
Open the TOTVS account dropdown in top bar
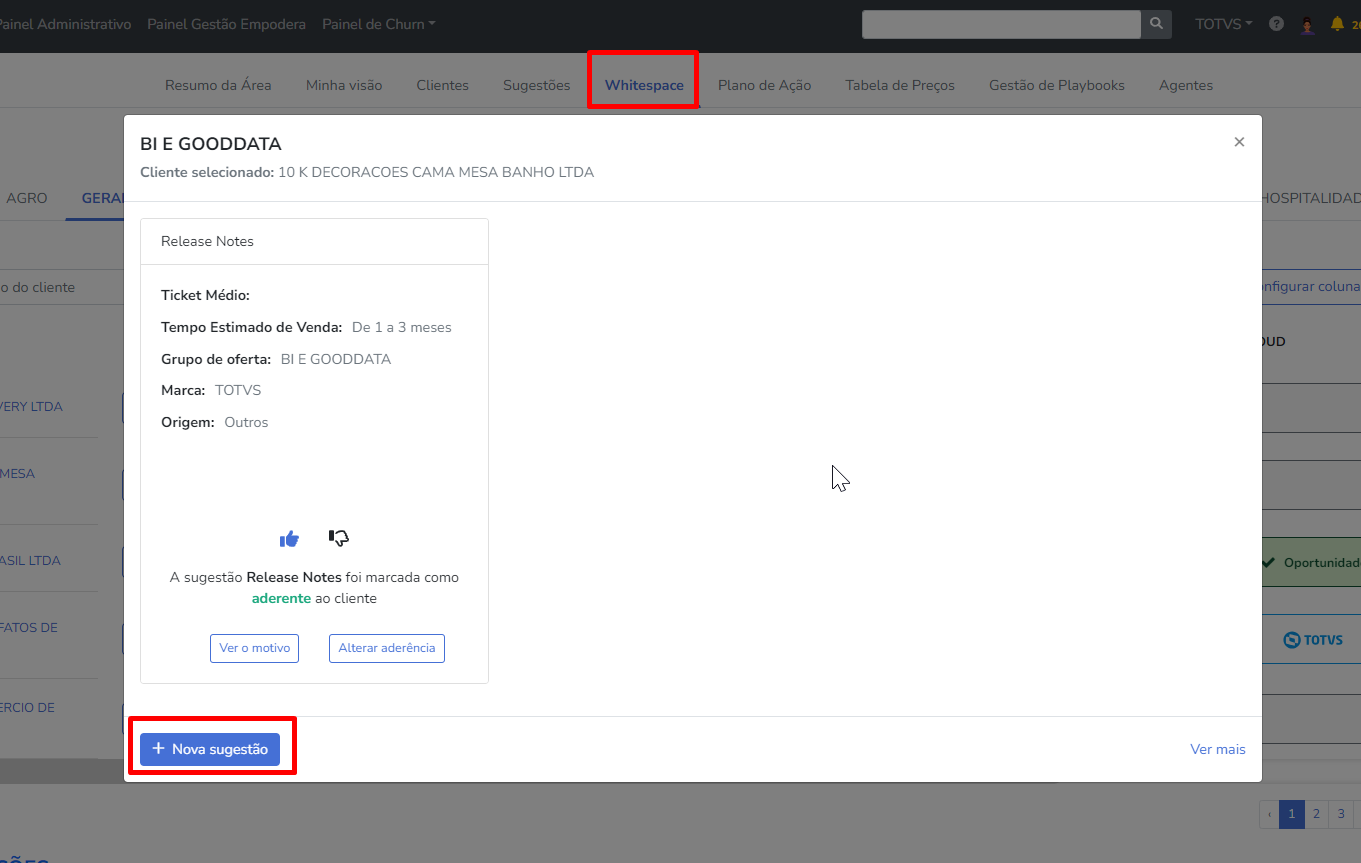(1224, 24)
